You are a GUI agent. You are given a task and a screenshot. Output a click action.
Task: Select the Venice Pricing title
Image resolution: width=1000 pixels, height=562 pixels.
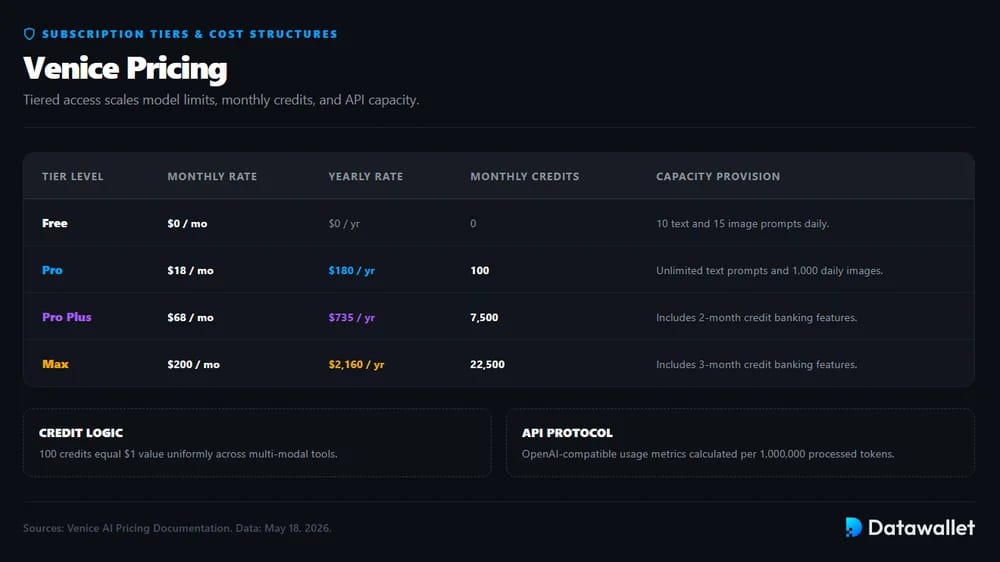tap(125, 68)
